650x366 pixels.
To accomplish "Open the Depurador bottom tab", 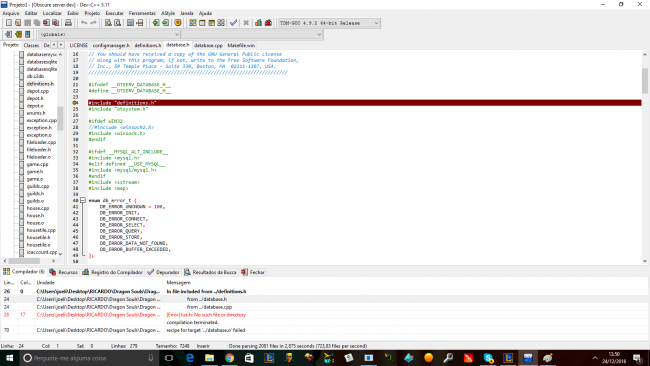I will 163,272.
